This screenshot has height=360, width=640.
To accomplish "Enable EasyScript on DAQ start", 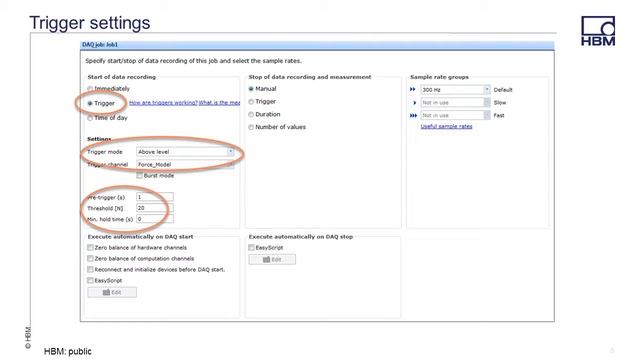I will (90, 280).
